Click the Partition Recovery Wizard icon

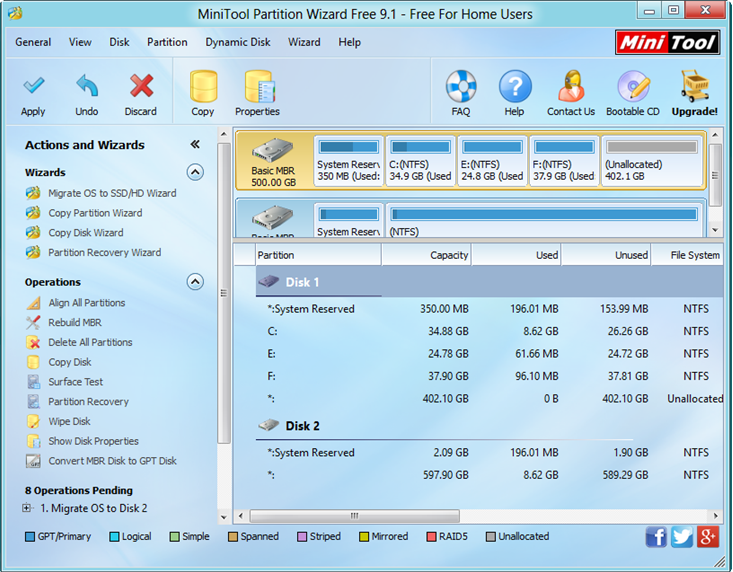(33, 252)
